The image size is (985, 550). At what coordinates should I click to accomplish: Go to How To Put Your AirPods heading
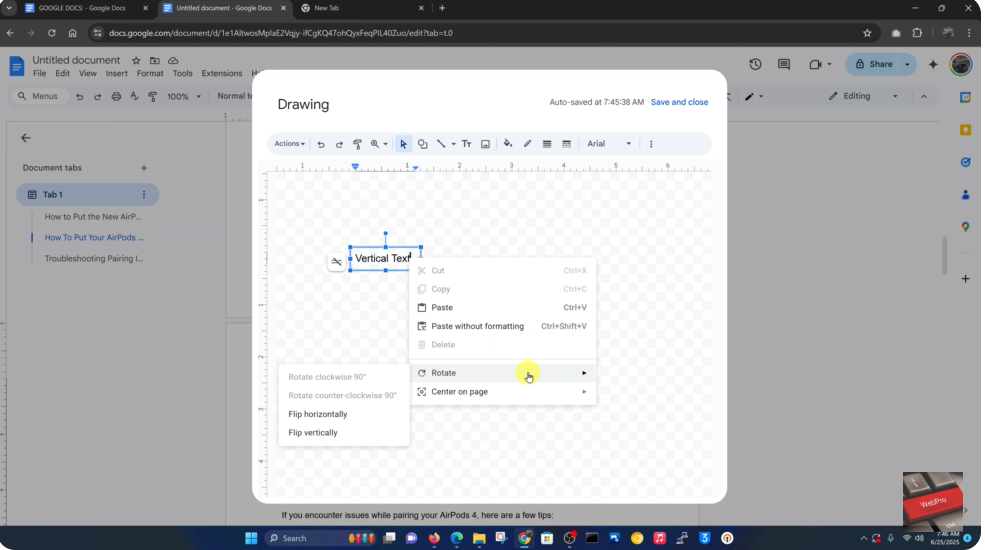pos(94,237)
